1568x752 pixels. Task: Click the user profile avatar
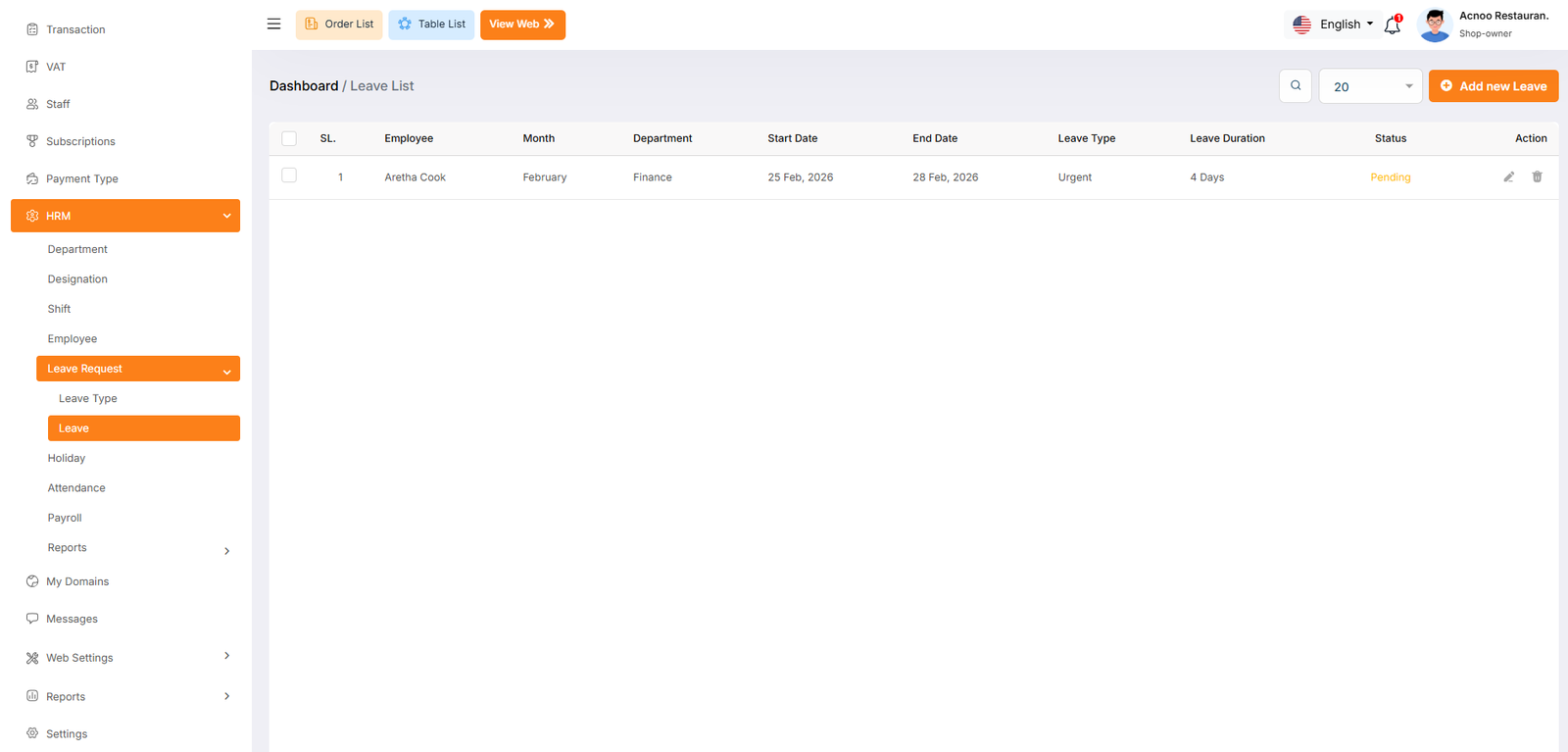pyautogui.click(x=1434, y=25)
